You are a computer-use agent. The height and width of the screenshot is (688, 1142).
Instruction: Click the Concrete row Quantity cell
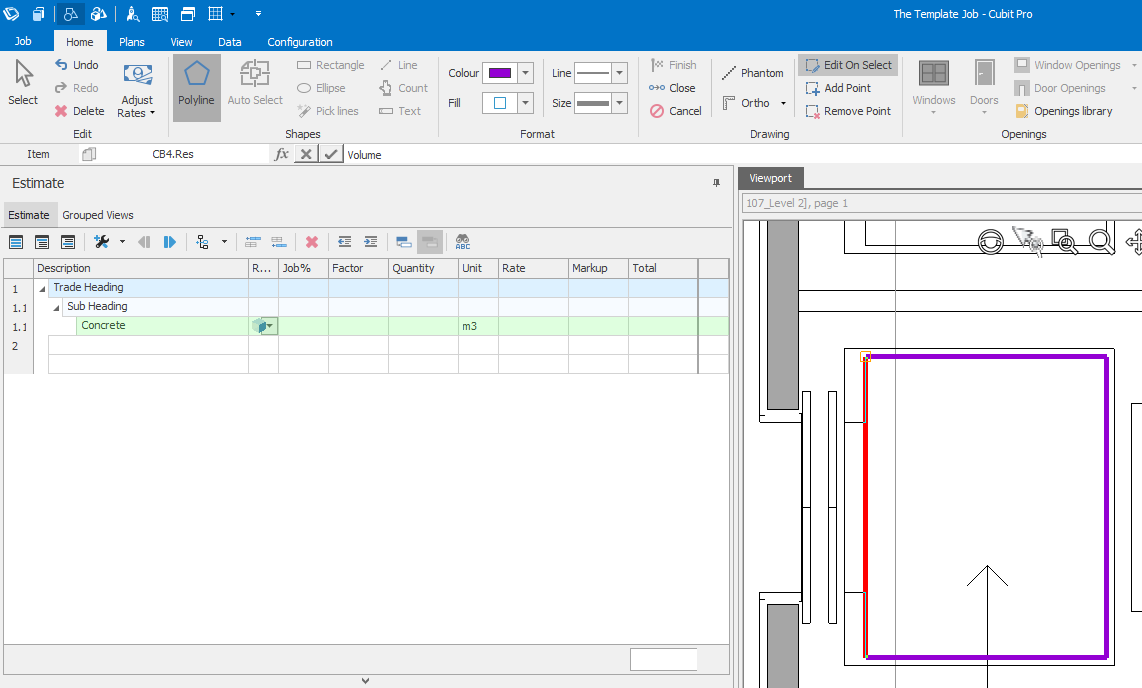pos(423,326)
